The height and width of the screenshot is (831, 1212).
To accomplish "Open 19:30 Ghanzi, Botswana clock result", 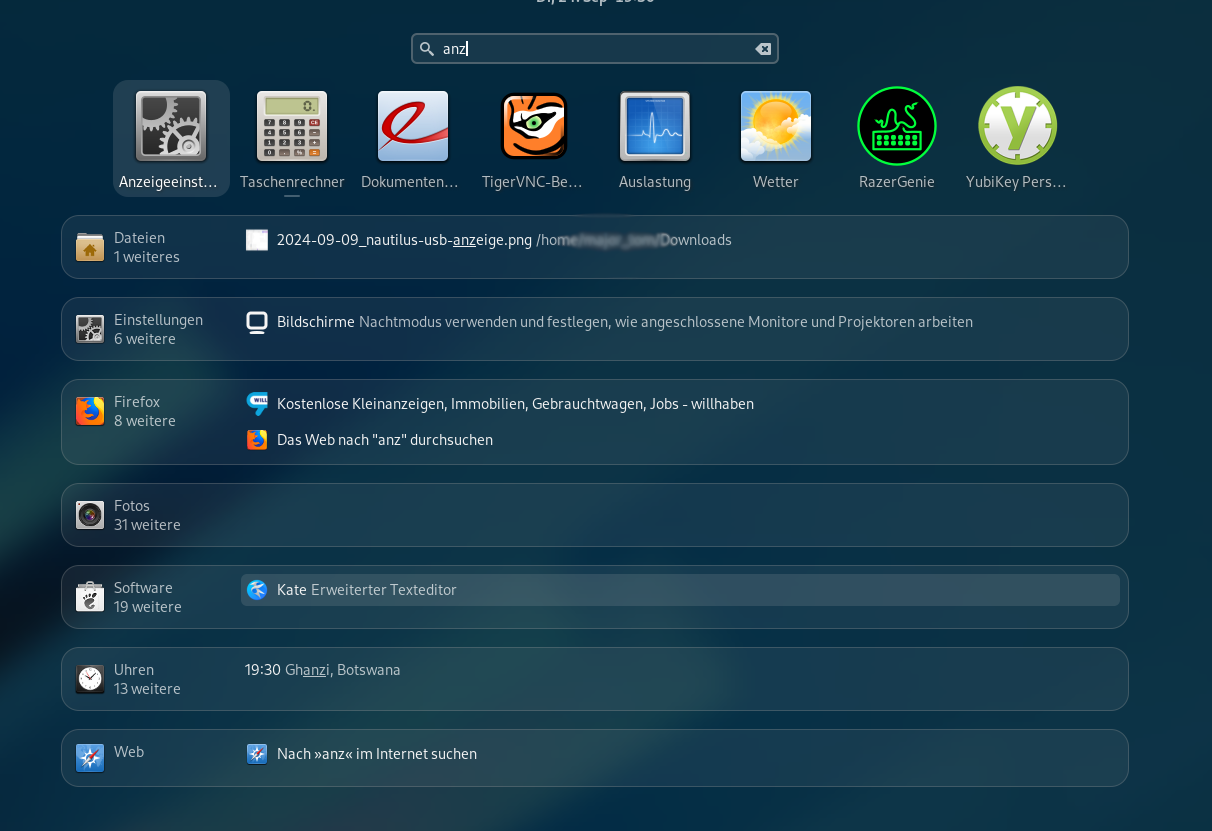I will (680, 670).
